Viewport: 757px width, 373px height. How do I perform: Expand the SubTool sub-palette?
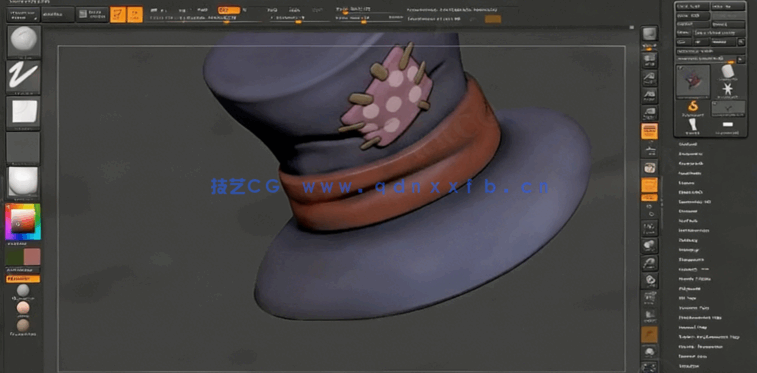point(688,144)
